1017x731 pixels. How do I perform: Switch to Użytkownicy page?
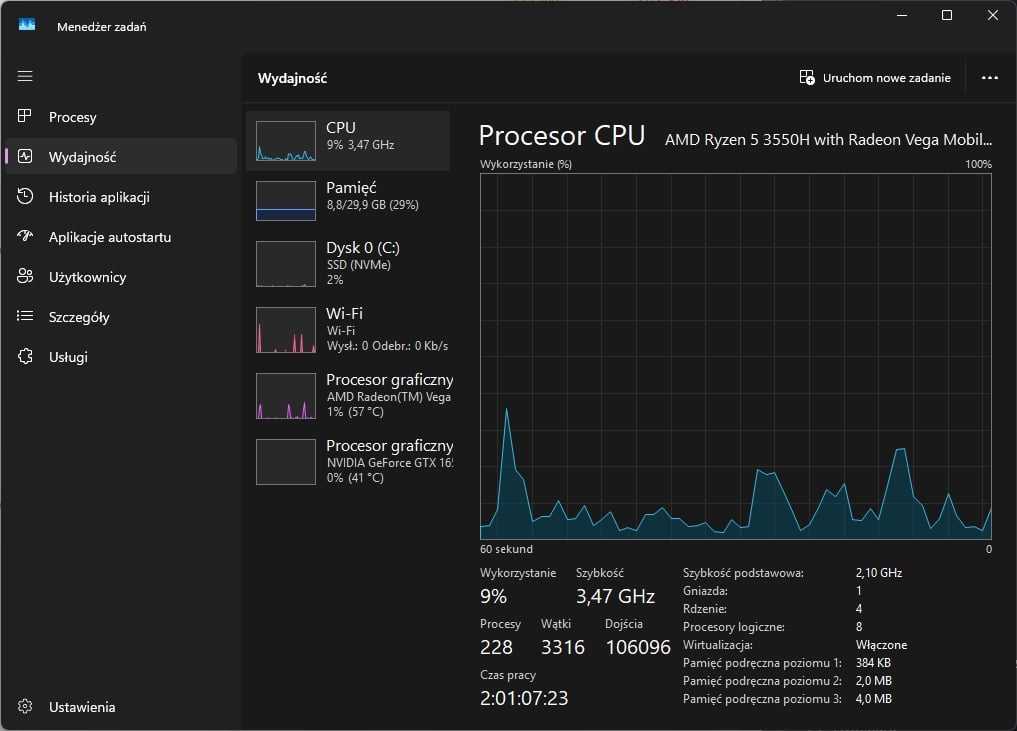[88, 277]
